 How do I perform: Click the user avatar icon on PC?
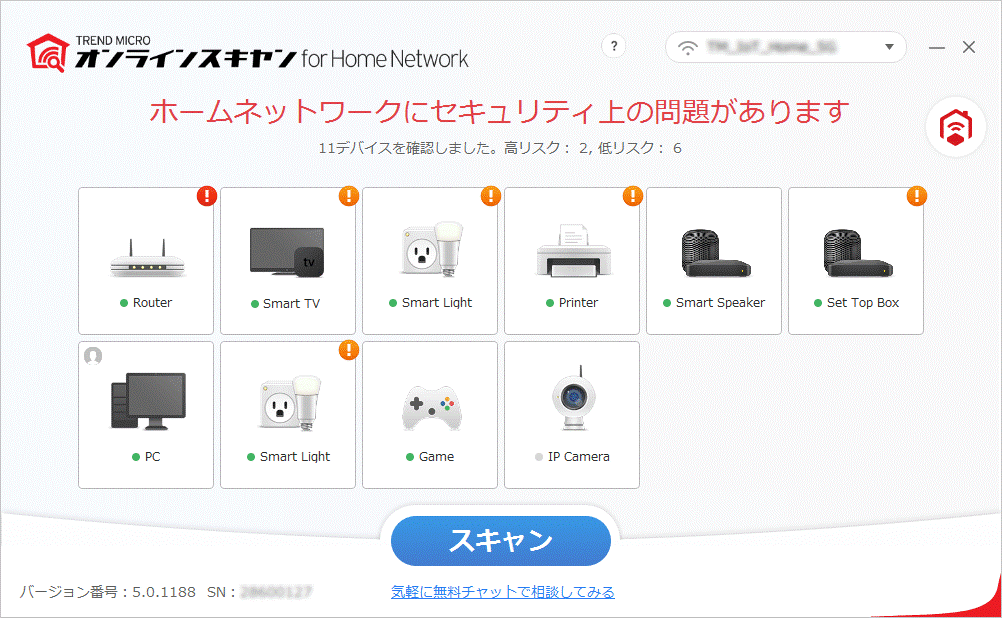93,356
